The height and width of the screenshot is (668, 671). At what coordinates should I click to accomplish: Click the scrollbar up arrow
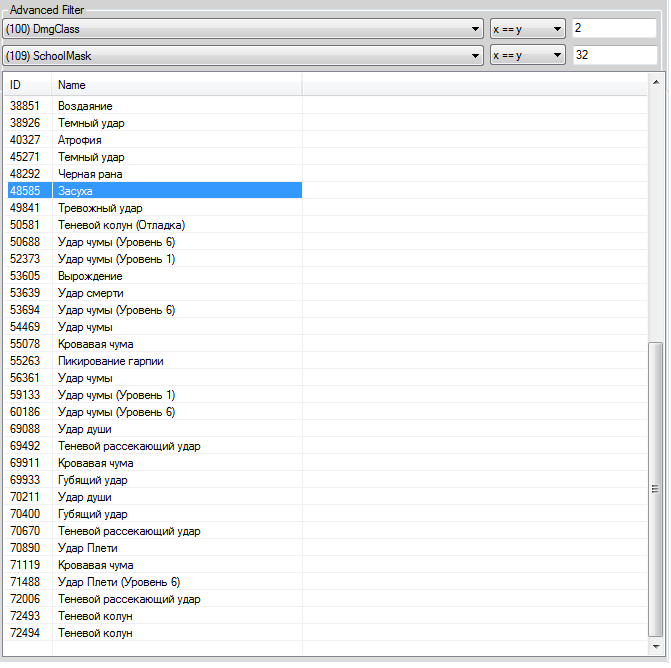click(655, 81)
